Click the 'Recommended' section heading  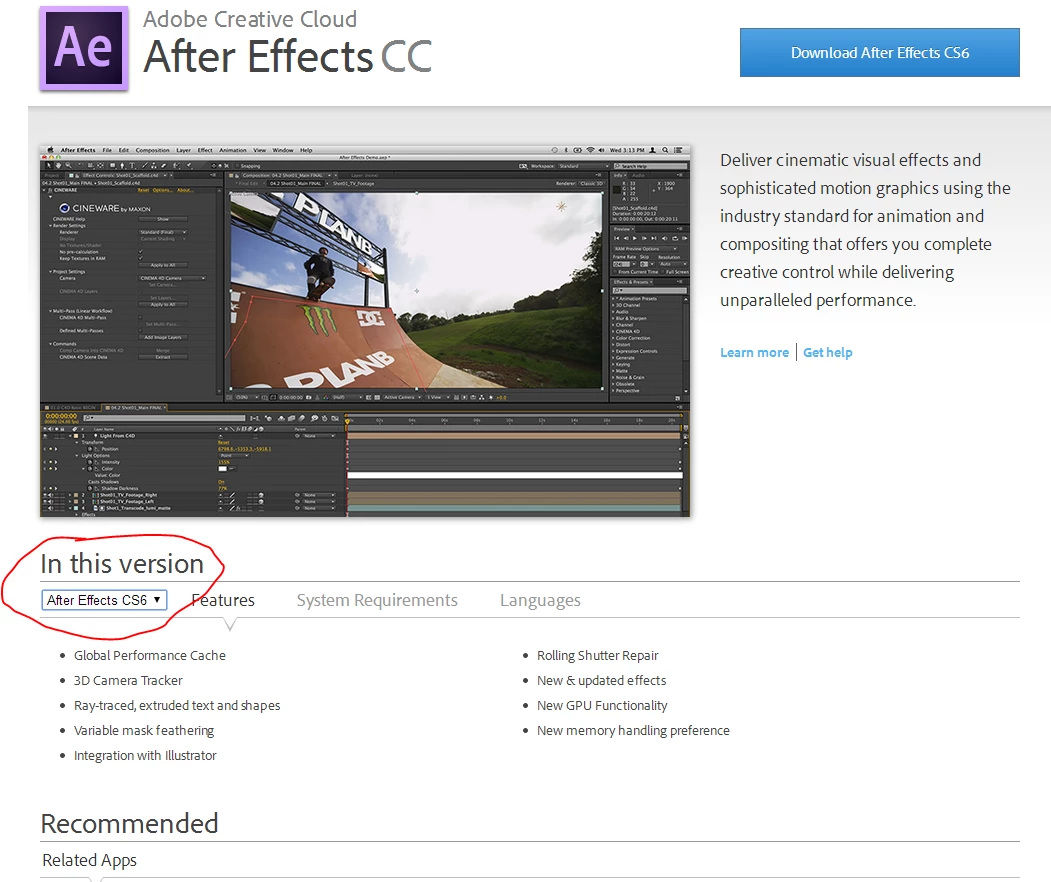coord(129,824)
